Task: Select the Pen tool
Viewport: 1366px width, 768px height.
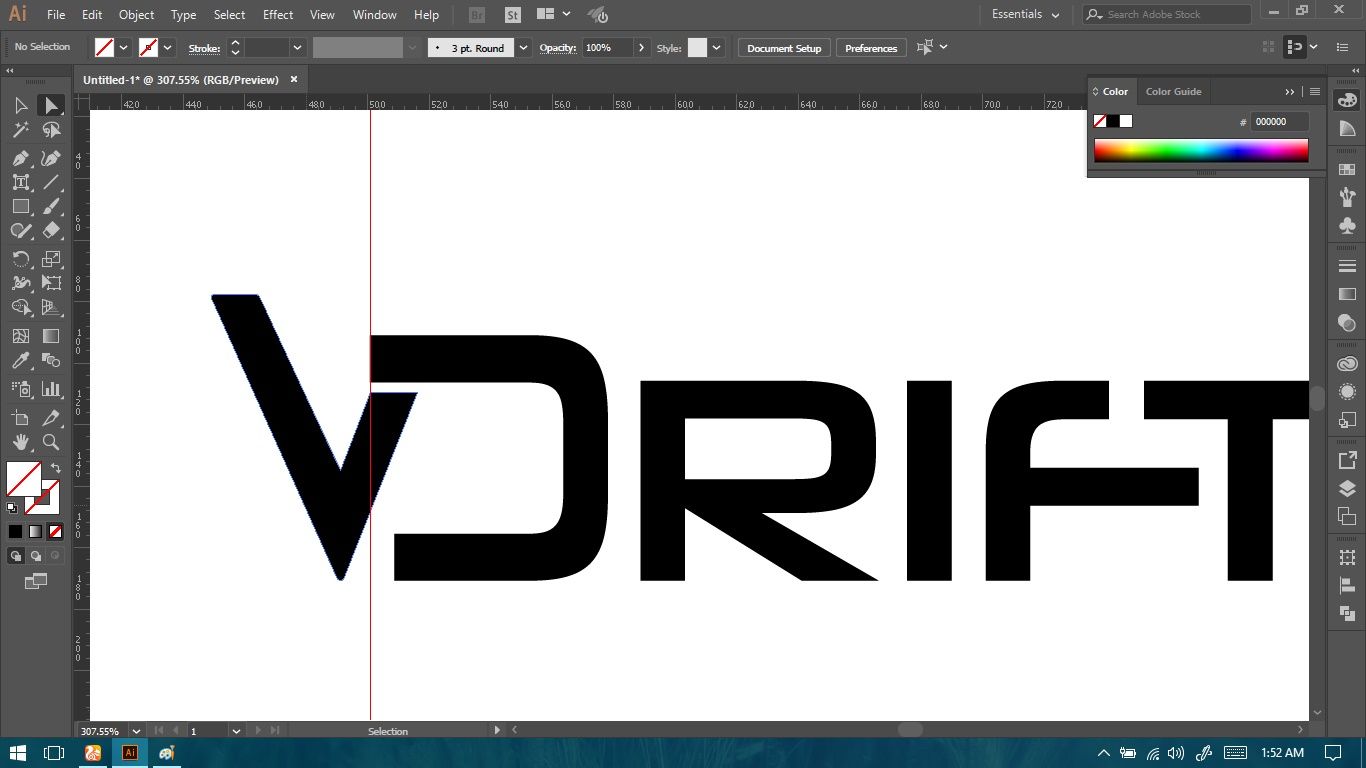Action: click(20, 158)
